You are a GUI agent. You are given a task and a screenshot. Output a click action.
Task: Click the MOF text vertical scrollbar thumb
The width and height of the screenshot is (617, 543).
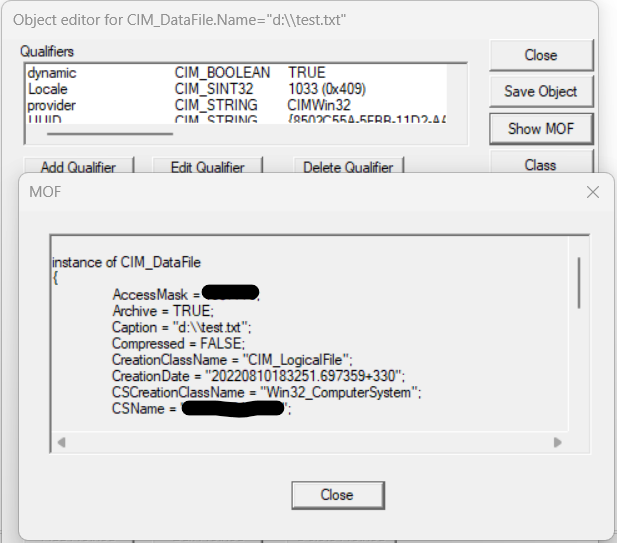click(x=579, y=282)
